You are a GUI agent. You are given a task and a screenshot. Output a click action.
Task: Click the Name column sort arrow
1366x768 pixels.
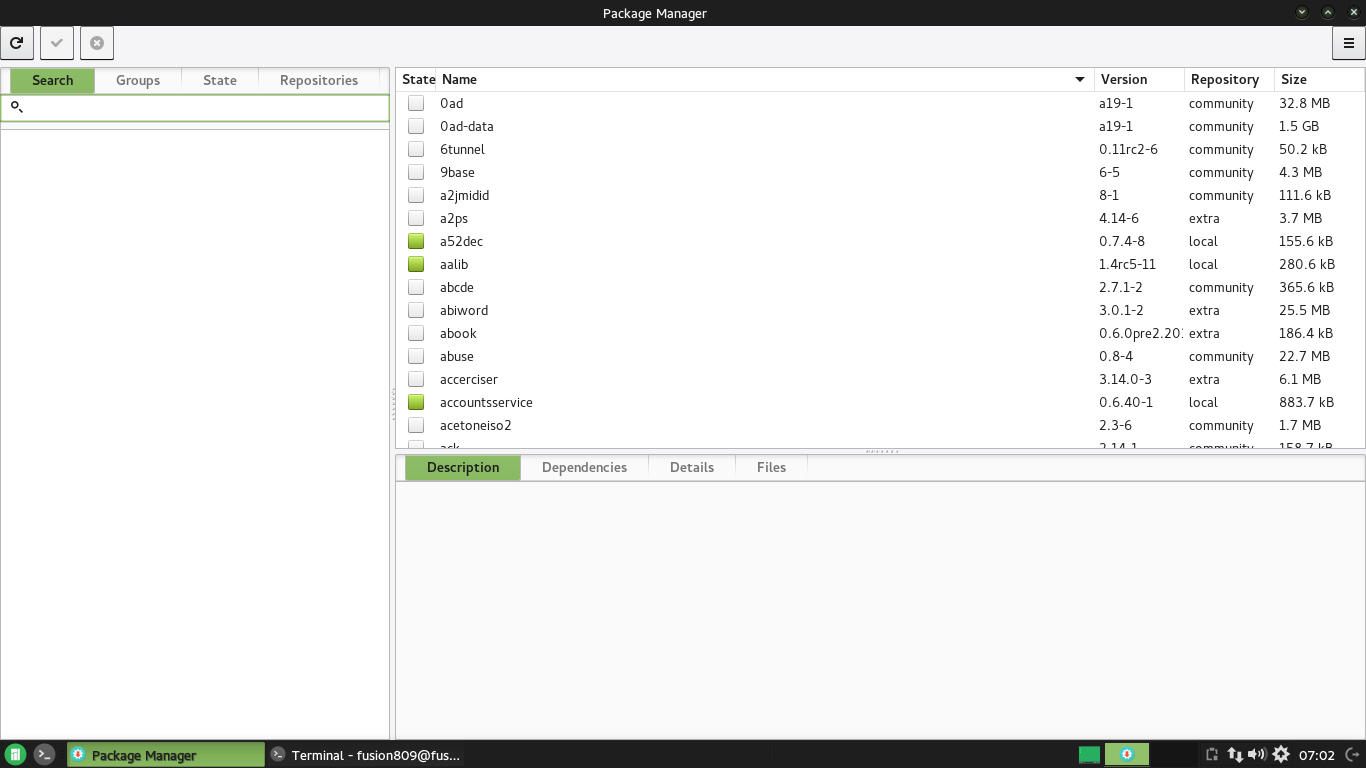[1080, 79]
